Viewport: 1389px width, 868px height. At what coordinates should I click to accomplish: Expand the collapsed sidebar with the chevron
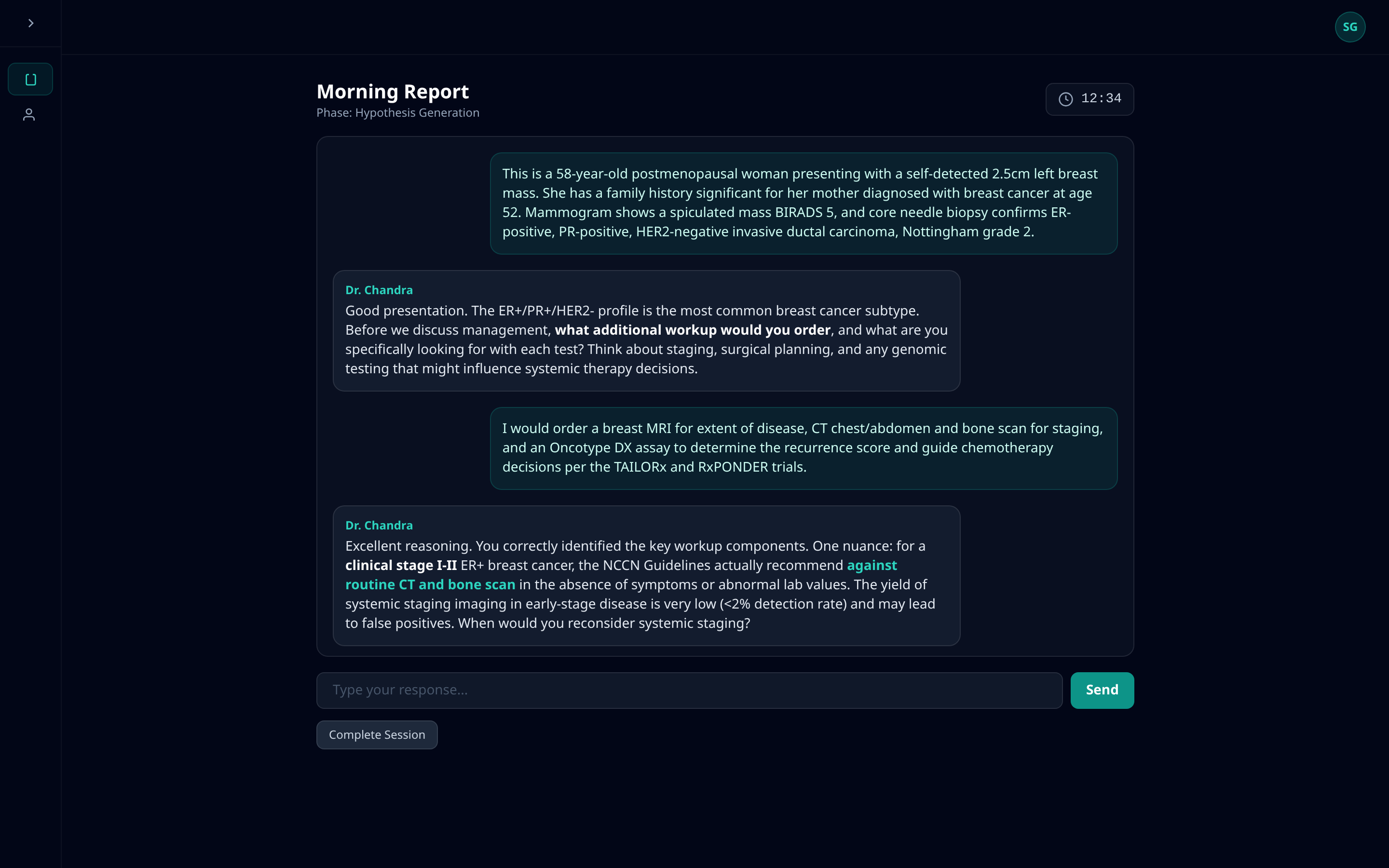(x=31, y=24)
